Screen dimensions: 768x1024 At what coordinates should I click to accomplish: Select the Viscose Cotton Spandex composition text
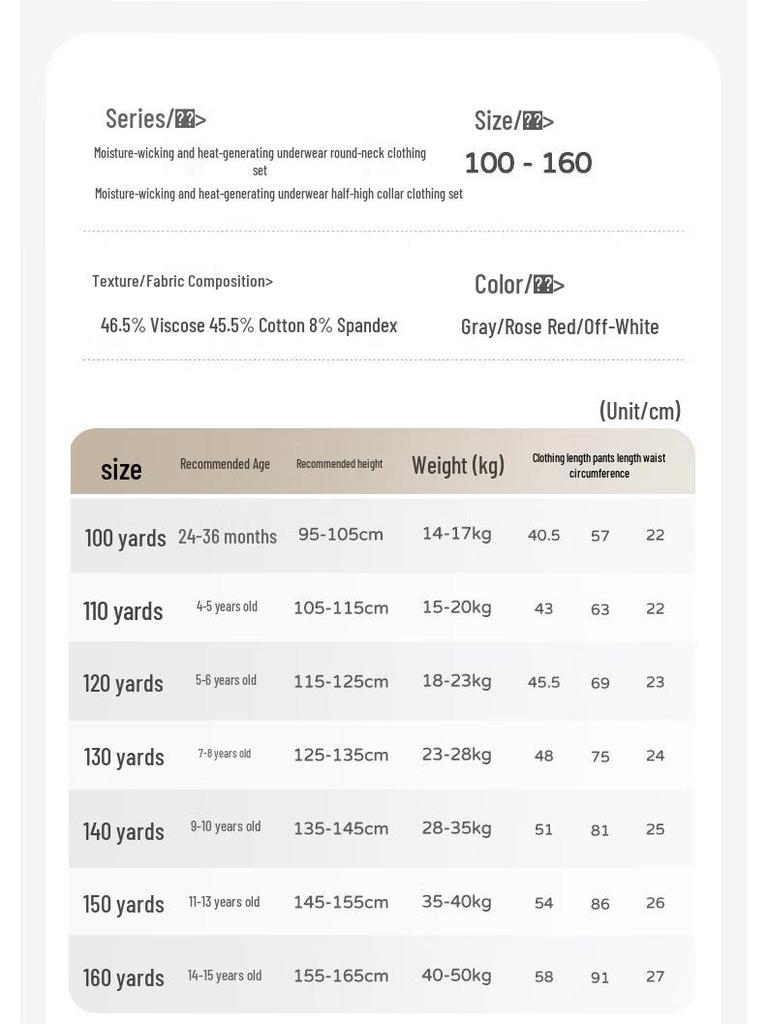click(249, 325)
